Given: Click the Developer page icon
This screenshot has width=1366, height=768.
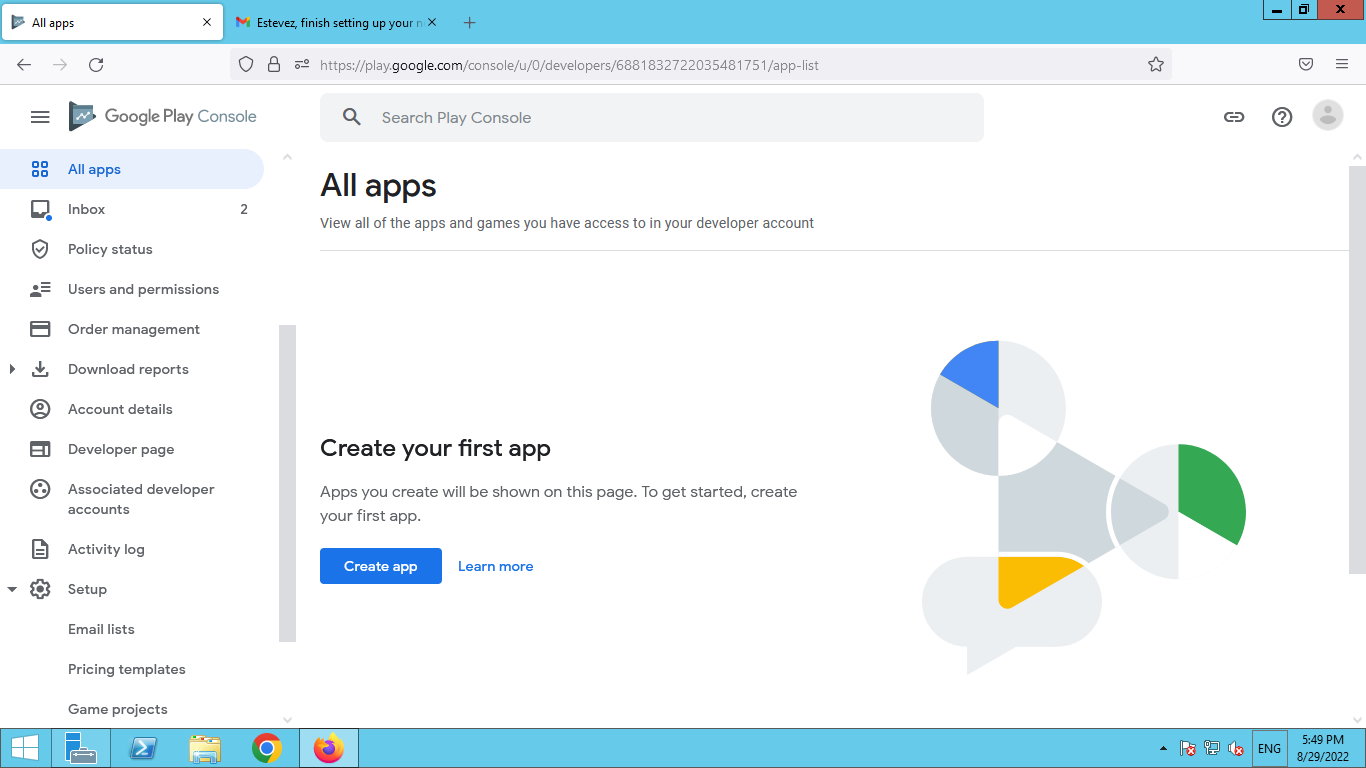Looking at the screenshot, I should (x=40, y=449).
